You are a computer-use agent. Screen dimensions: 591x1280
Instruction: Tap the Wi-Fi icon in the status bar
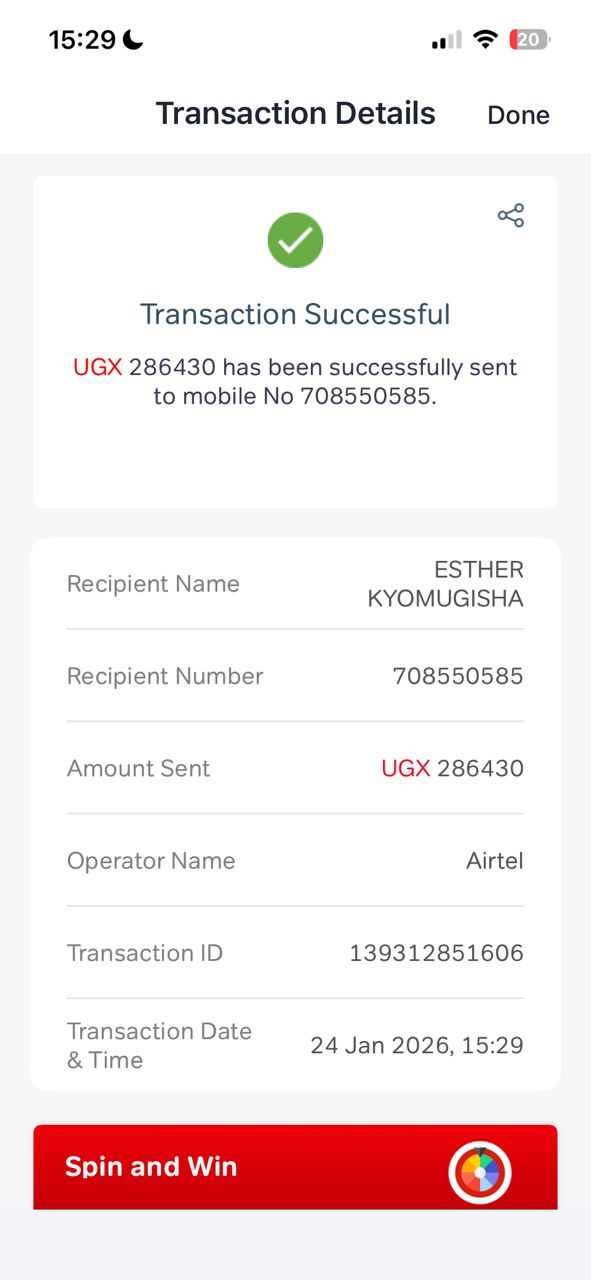[x=486, y=40]
